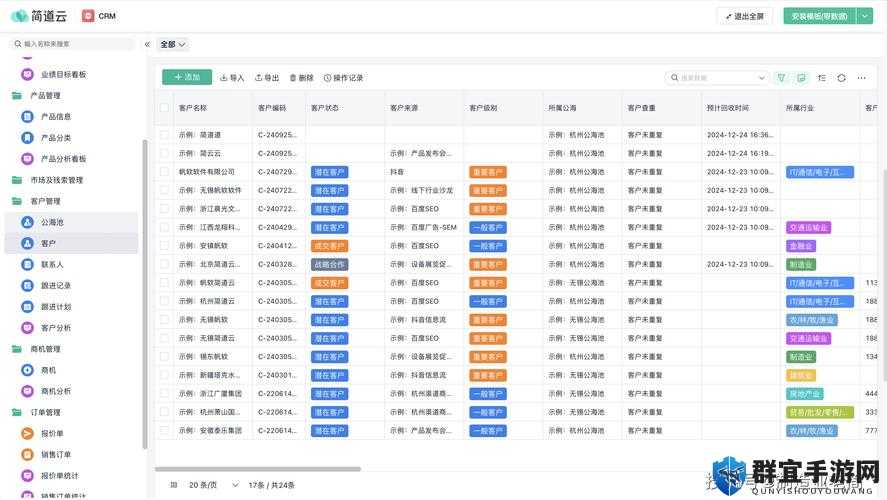Click 客户名称 column header
Screen dimensions: 887x500
pos(193,107)
